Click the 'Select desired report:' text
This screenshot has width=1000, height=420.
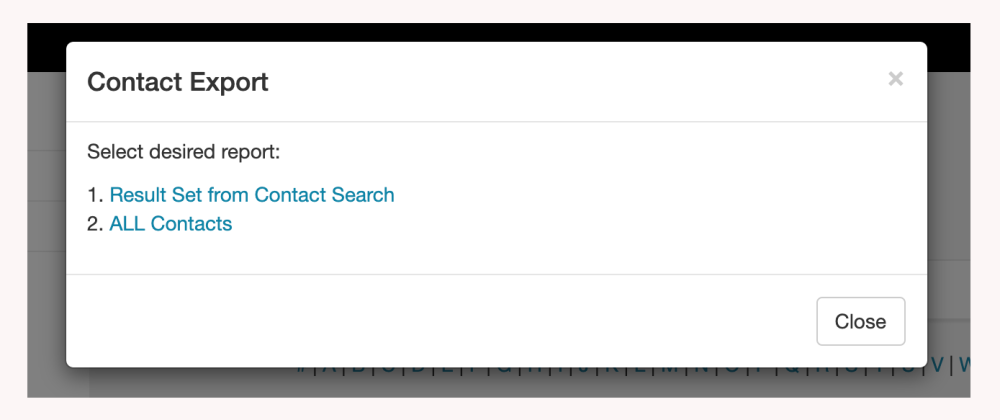(184, 152)
